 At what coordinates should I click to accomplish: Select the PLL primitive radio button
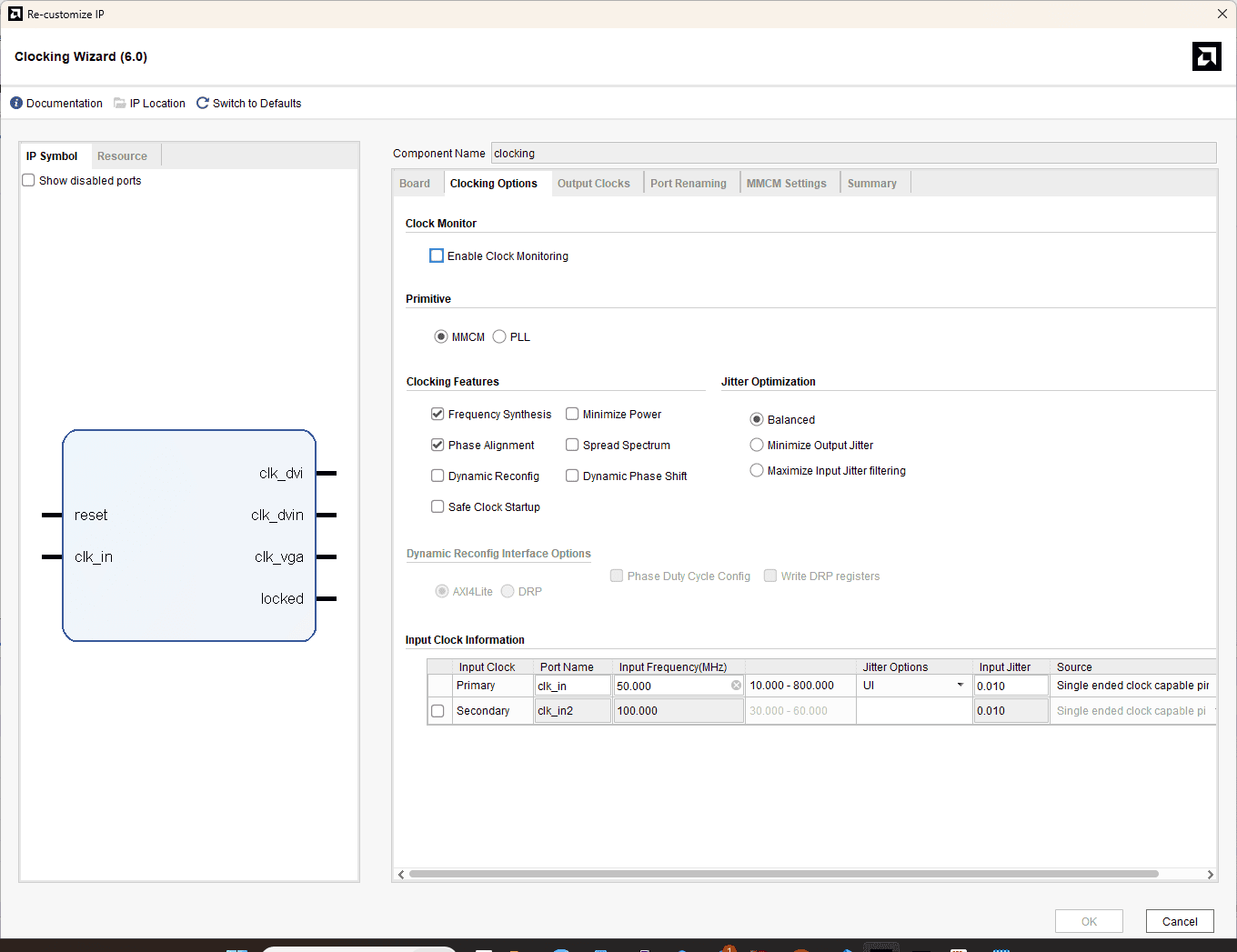[x=499, y=337]
